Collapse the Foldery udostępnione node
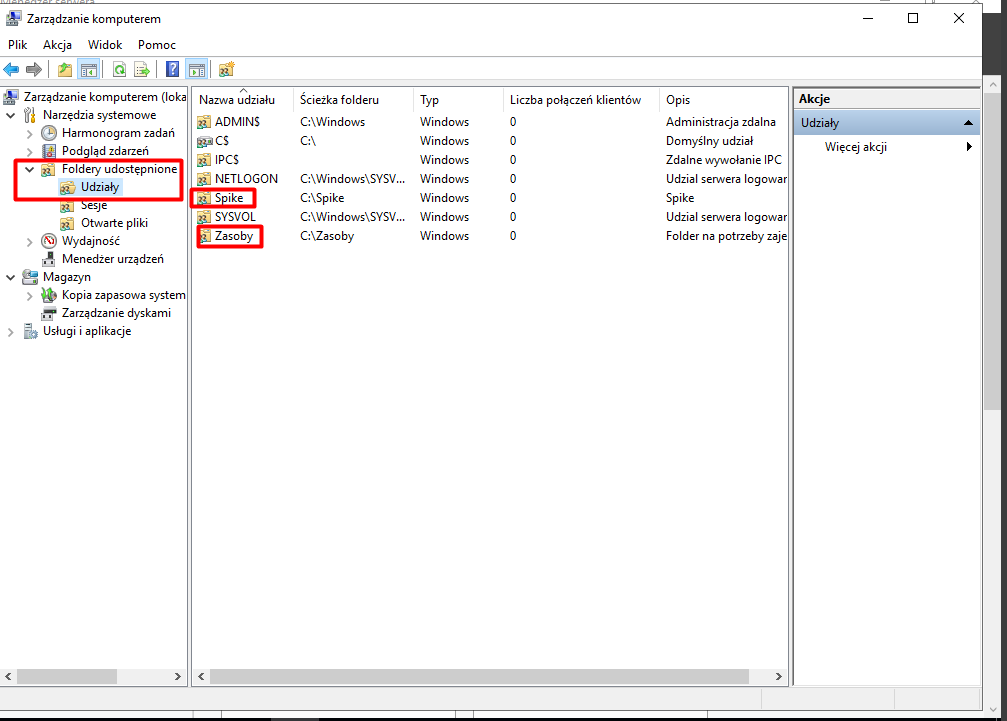Image resolution: width=1007 pixels, height=721 pixels. (29, 169)
